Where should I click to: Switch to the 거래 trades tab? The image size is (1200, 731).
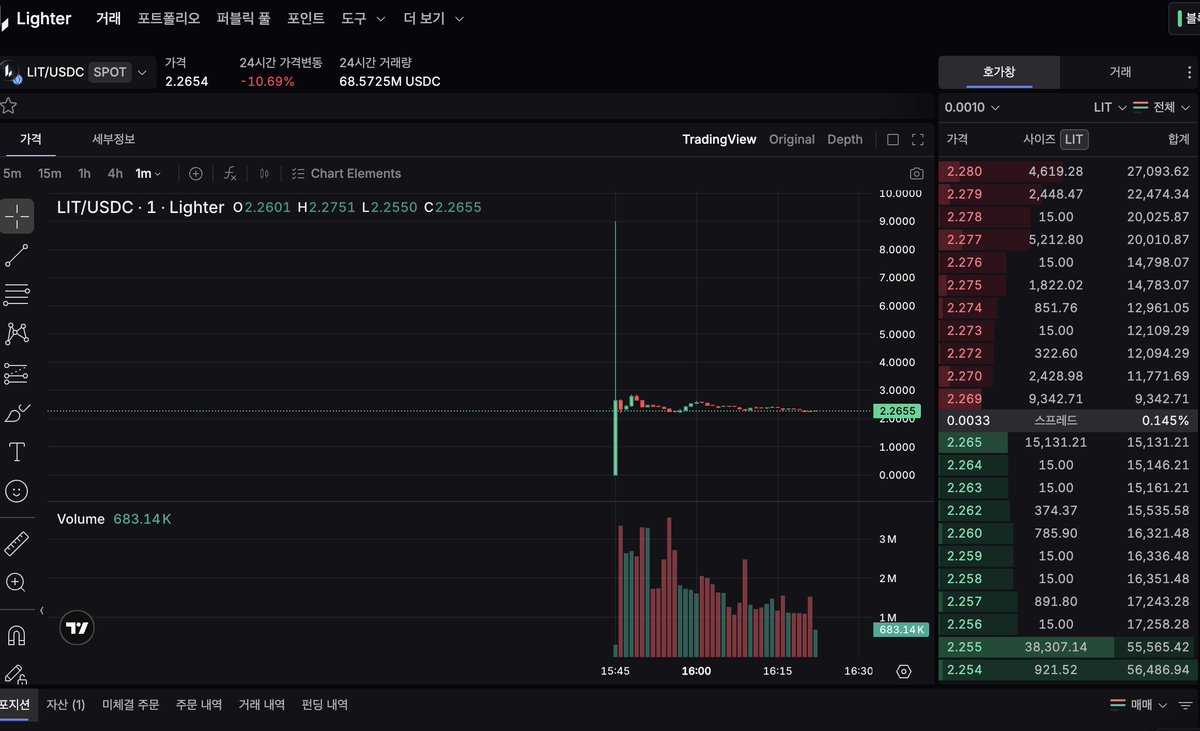point(1120,72)
